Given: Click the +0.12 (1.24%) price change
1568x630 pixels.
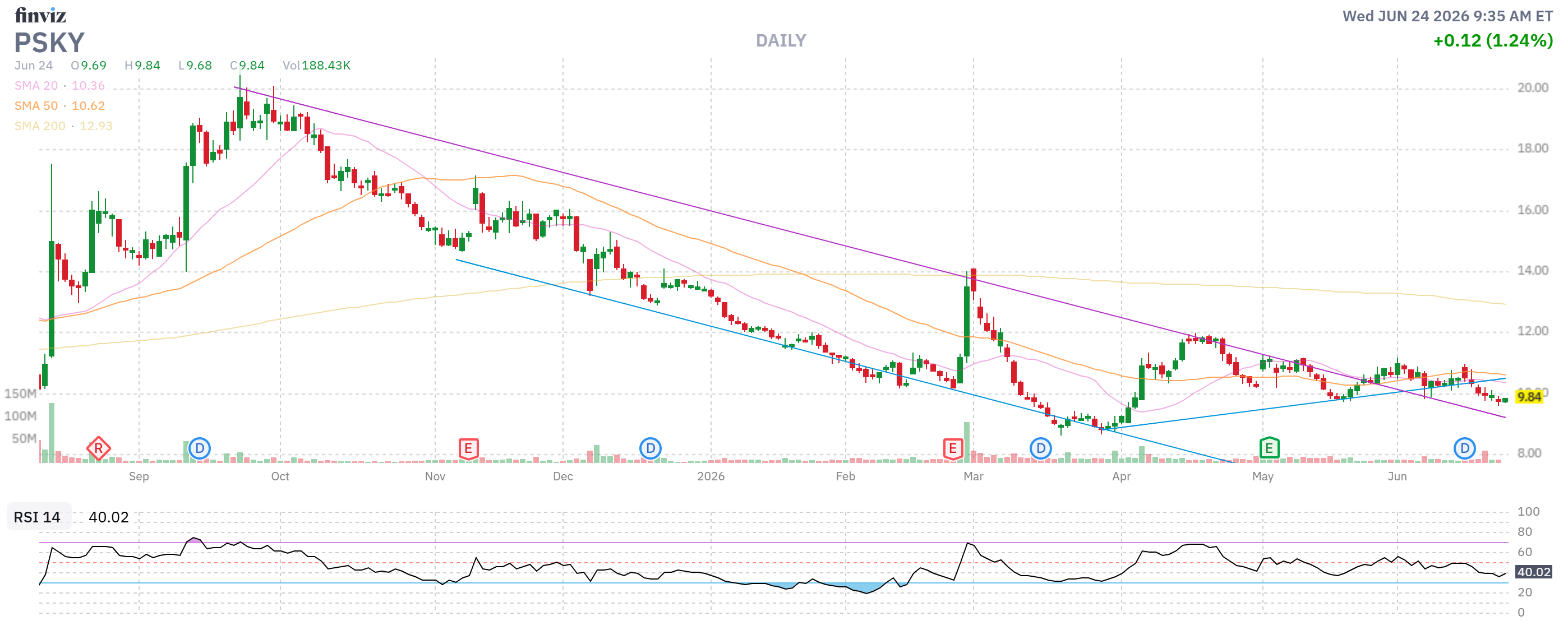Looking at the screenshot, I should tap(1492, 41).
